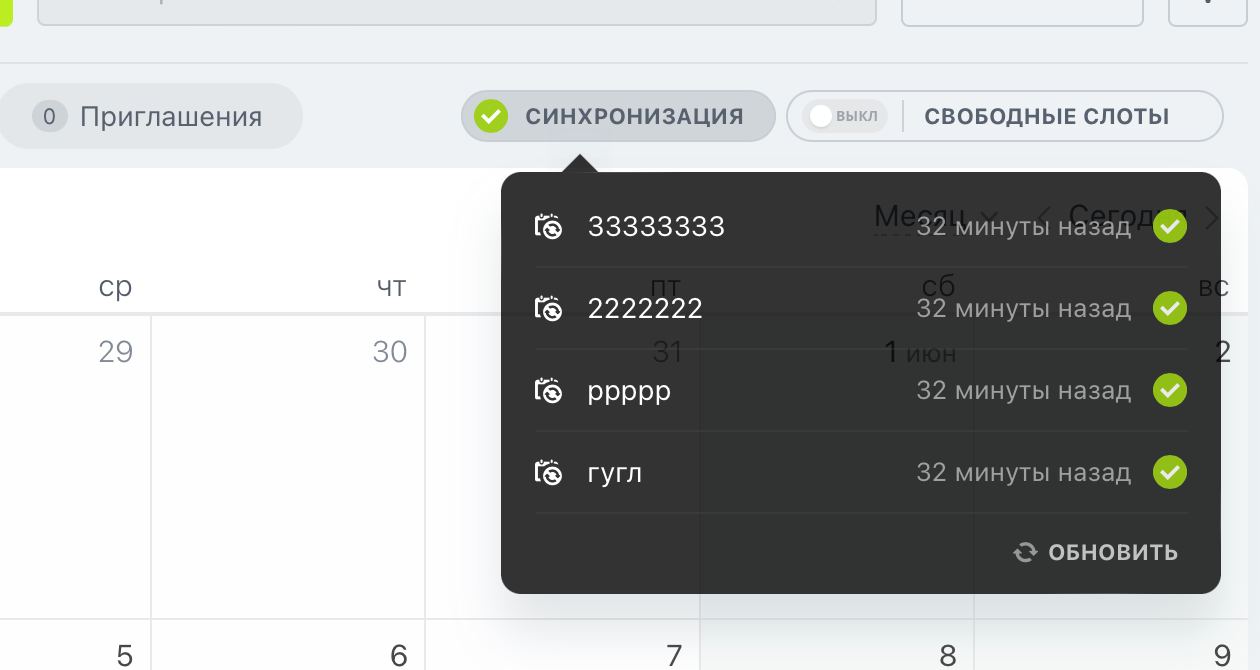Click the Свободные слоты label
Viewport: 1260px width, 670px height.
[x=1046, y=117]
